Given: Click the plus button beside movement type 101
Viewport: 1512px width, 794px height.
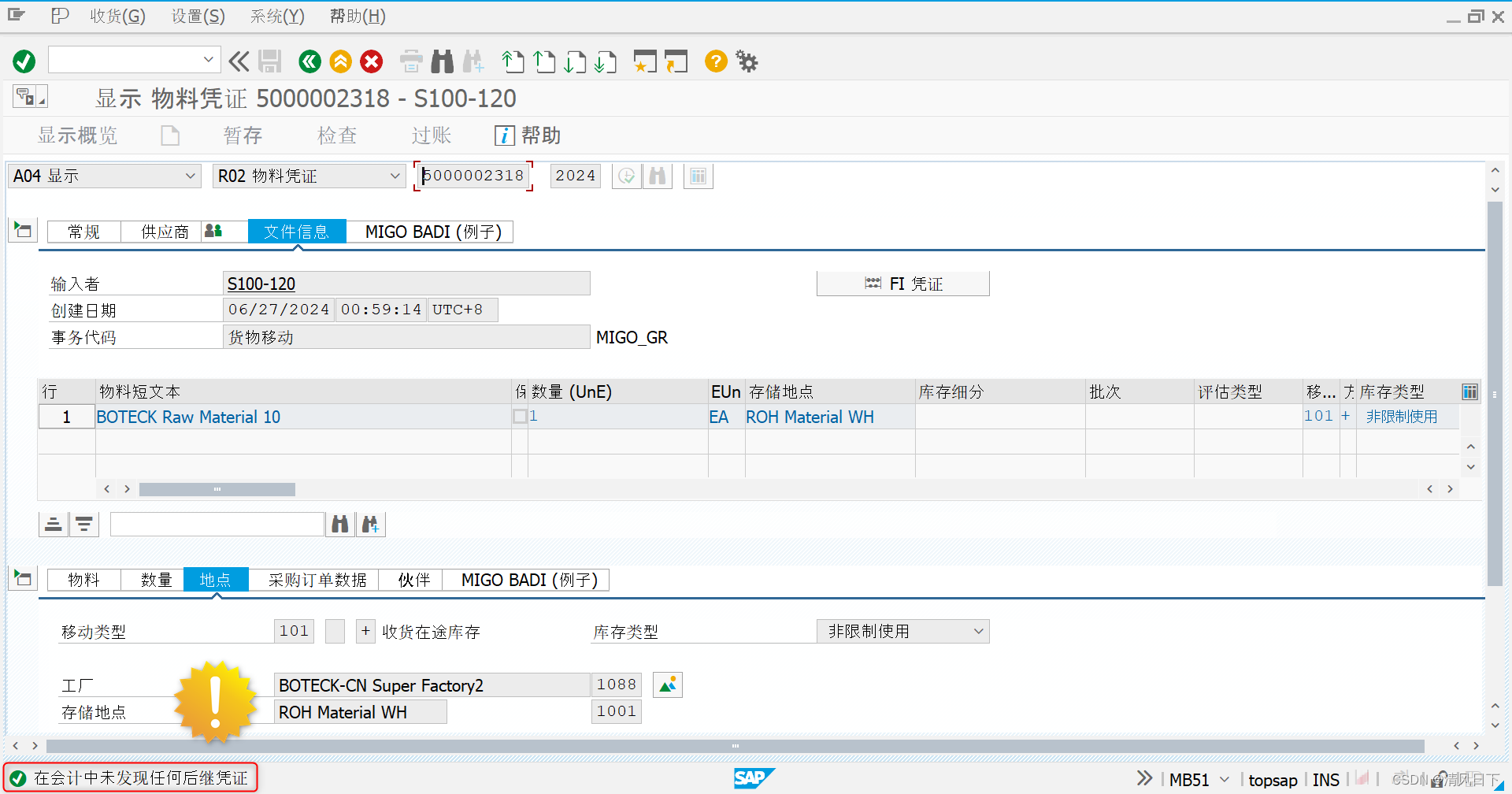Looking at the screenshot, I should pyautogui.click(x=365, y=631).
